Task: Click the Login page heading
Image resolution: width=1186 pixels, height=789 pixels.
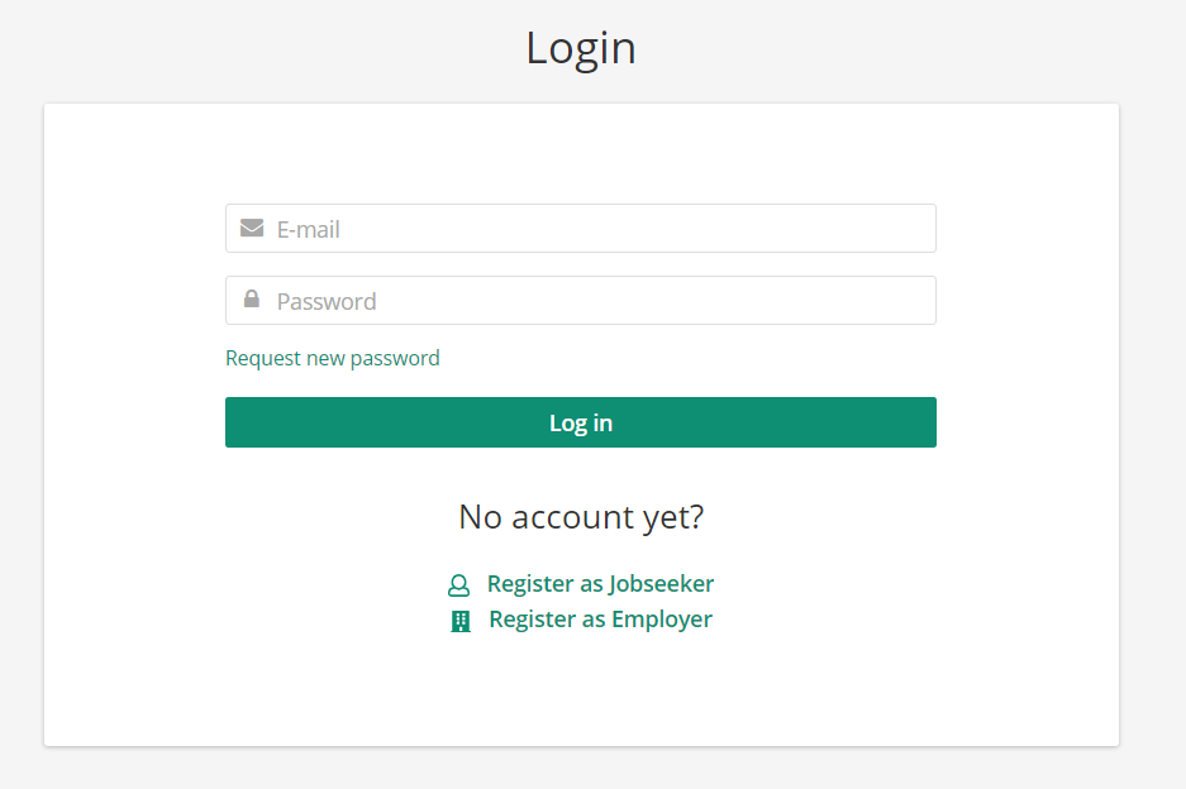Action: click(581, 47)
